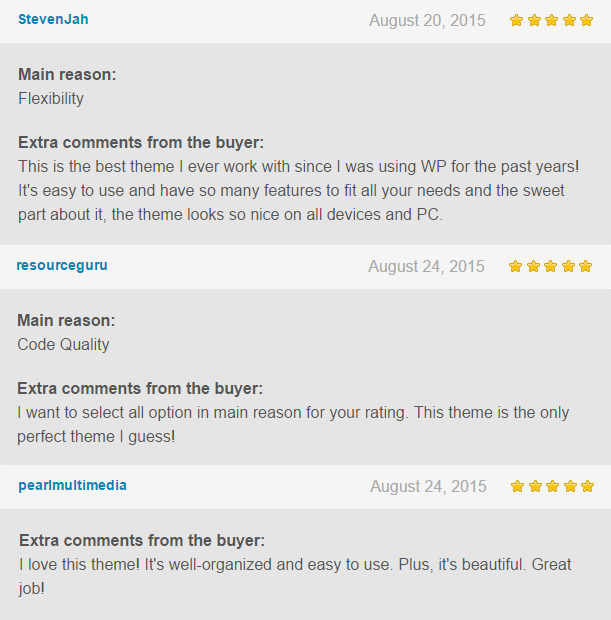
Task: Open the resourceguru user profile link
Action: (x=62, y=265)
